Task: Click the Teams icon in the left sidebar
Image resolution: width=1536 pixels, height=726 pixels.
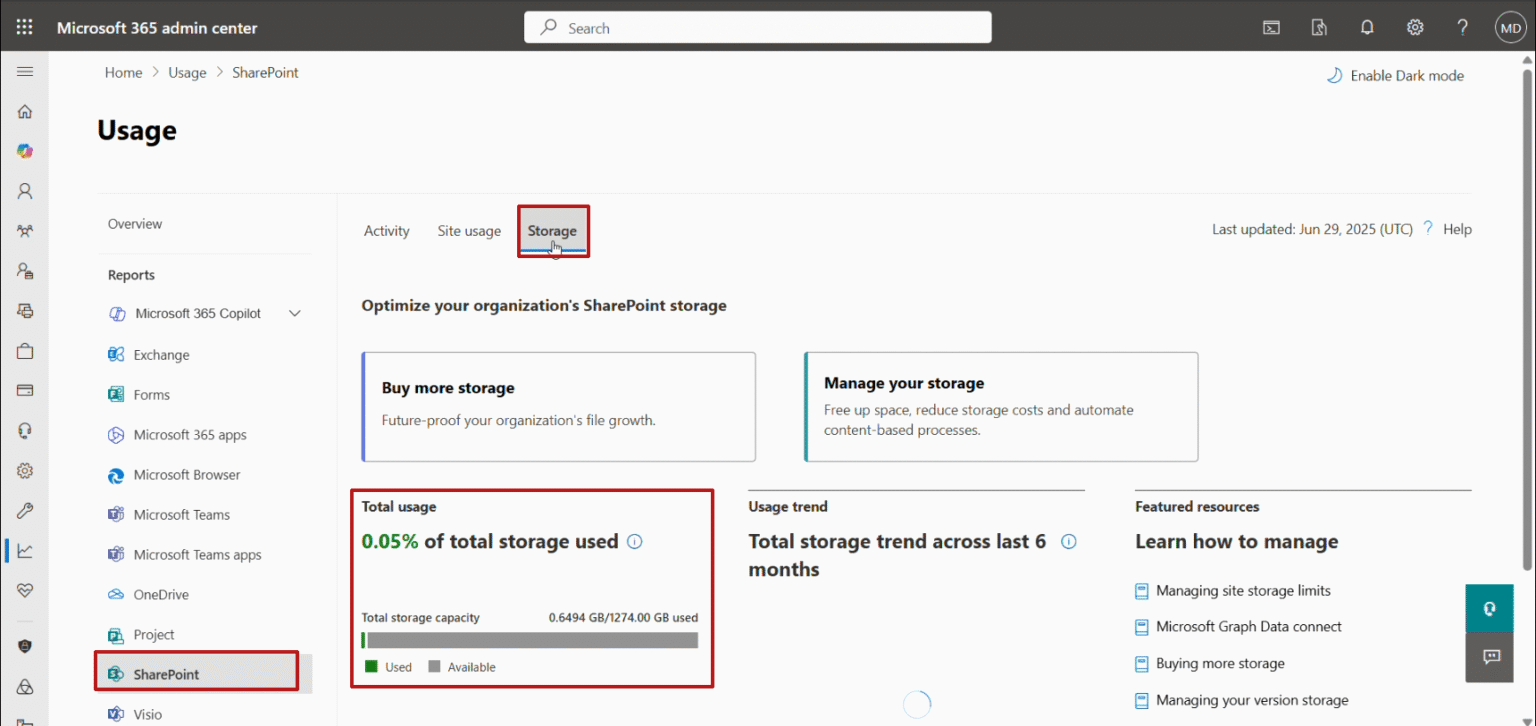Action: point(24,230)
